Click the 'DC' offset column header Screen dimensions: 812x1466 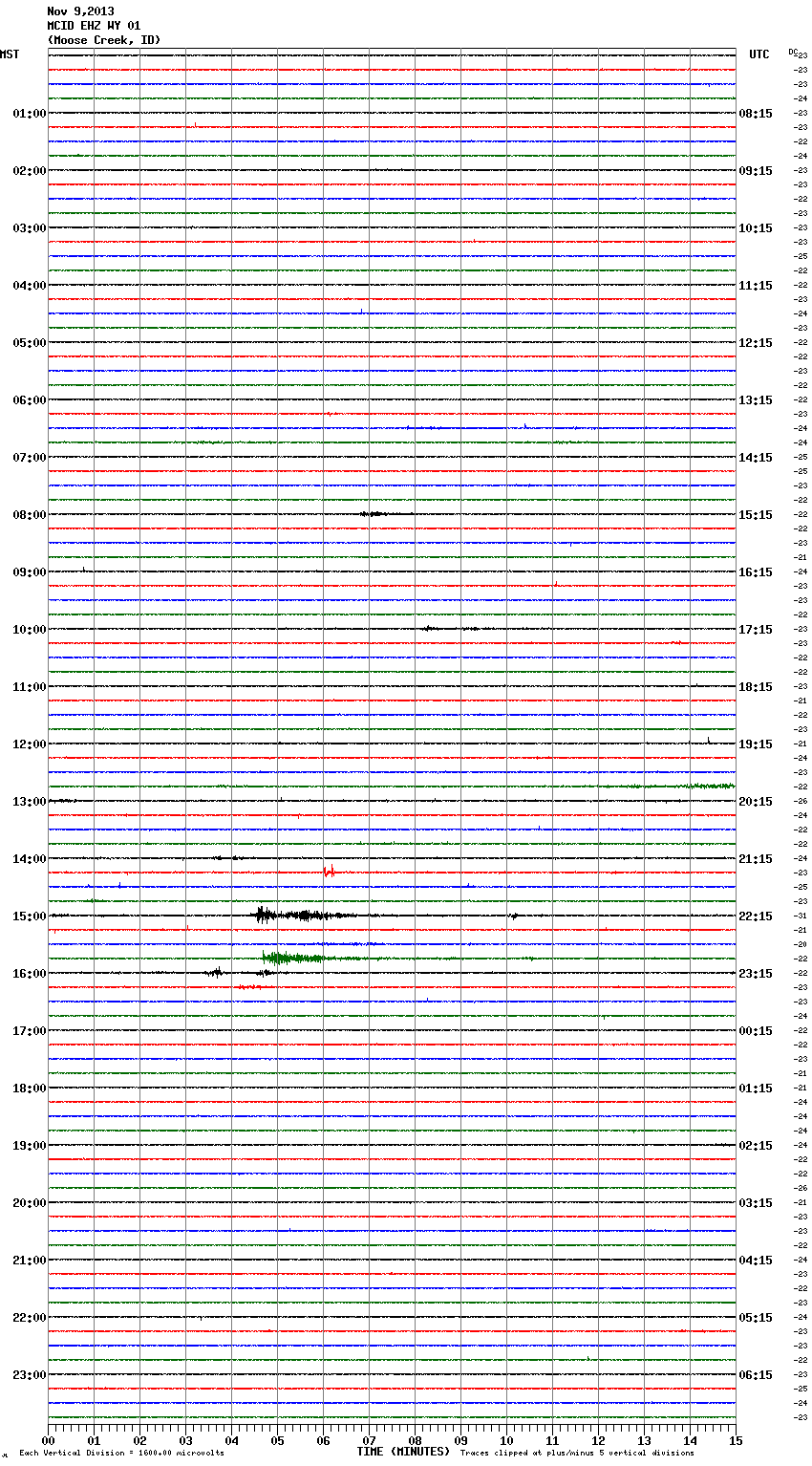[792, 52]
